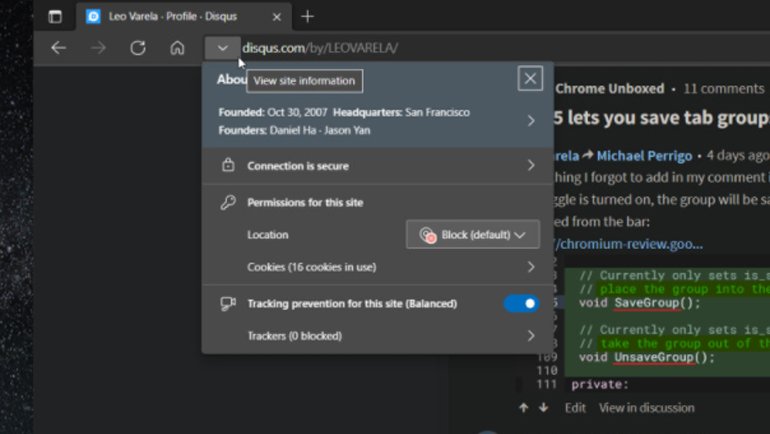Open Michael Perrigo's profile link

(x=644, y=156)
